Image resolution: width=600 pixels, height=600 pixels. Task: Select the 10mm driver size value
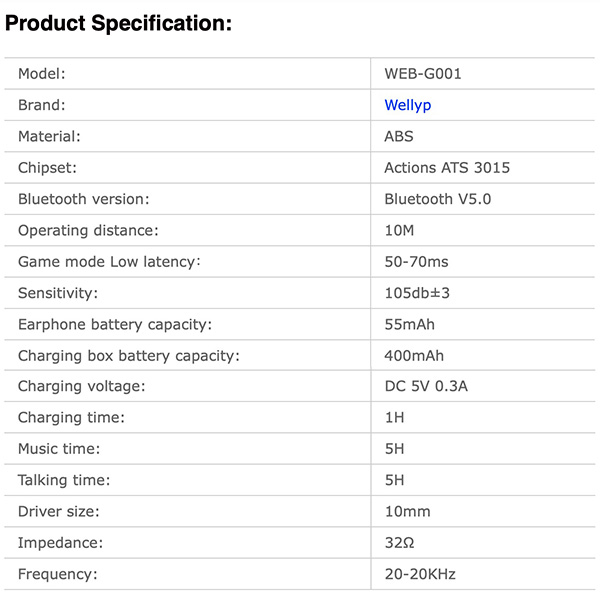click(407, 512)
